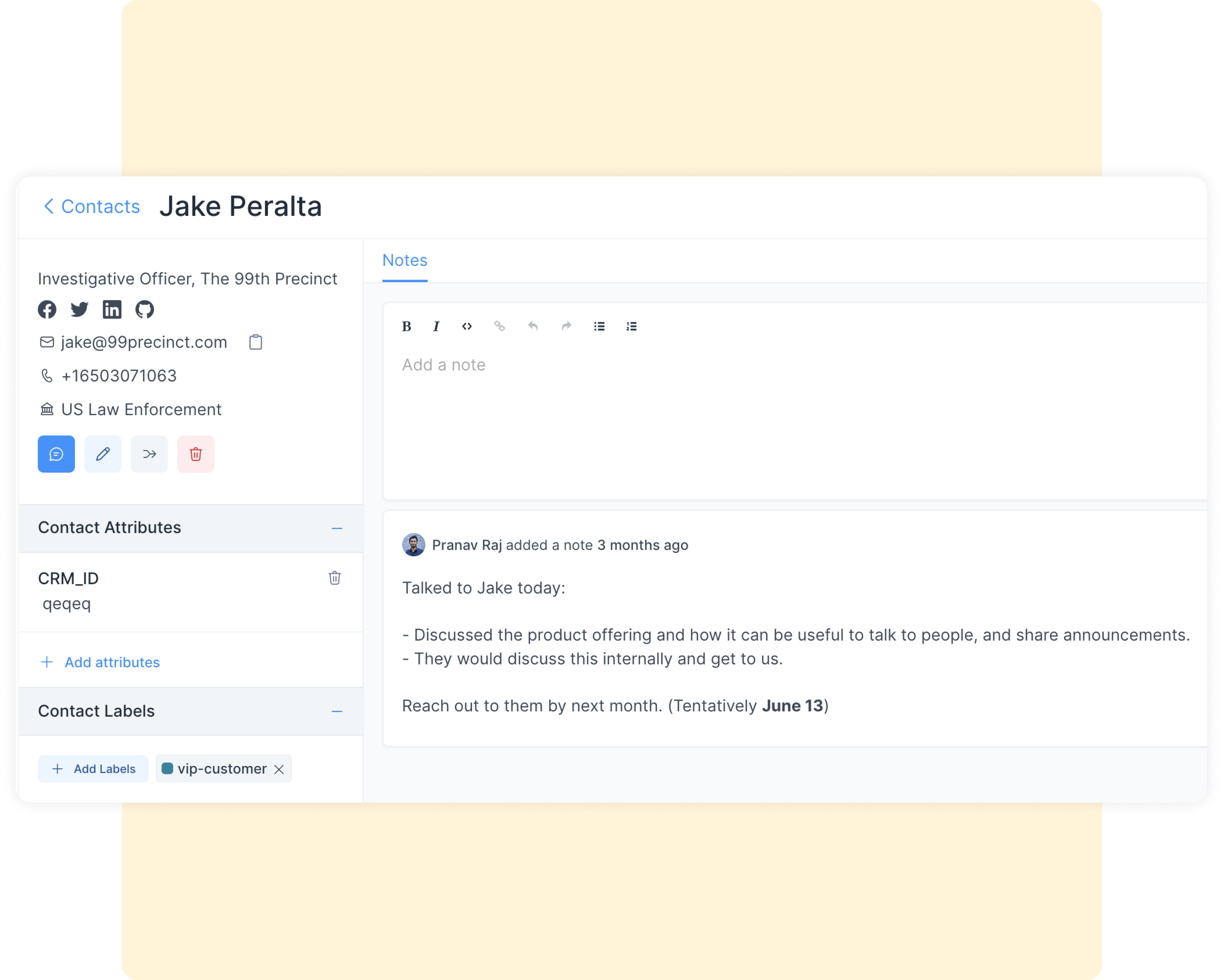Viewport: 1223px width, 980px height.
Task: Click Add attributes link
Action: pyautogui.click(x=112, y=662)
